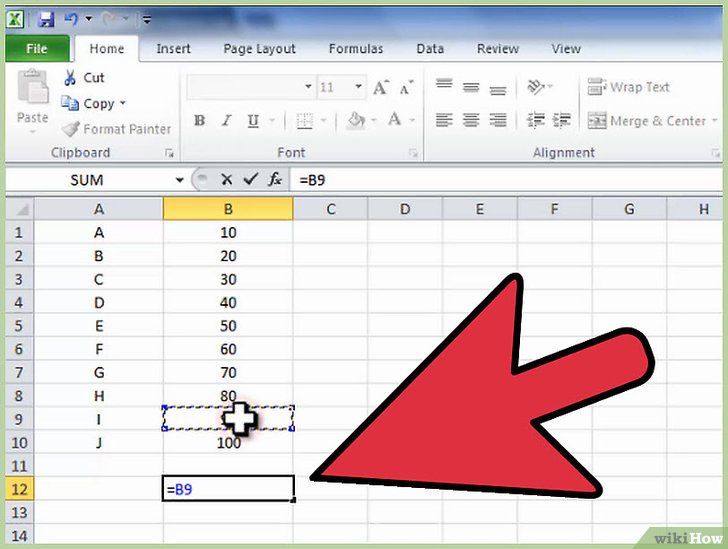Open the font size 11 dropdown
This screenshot has height=549, width=728.
point(358,86)
